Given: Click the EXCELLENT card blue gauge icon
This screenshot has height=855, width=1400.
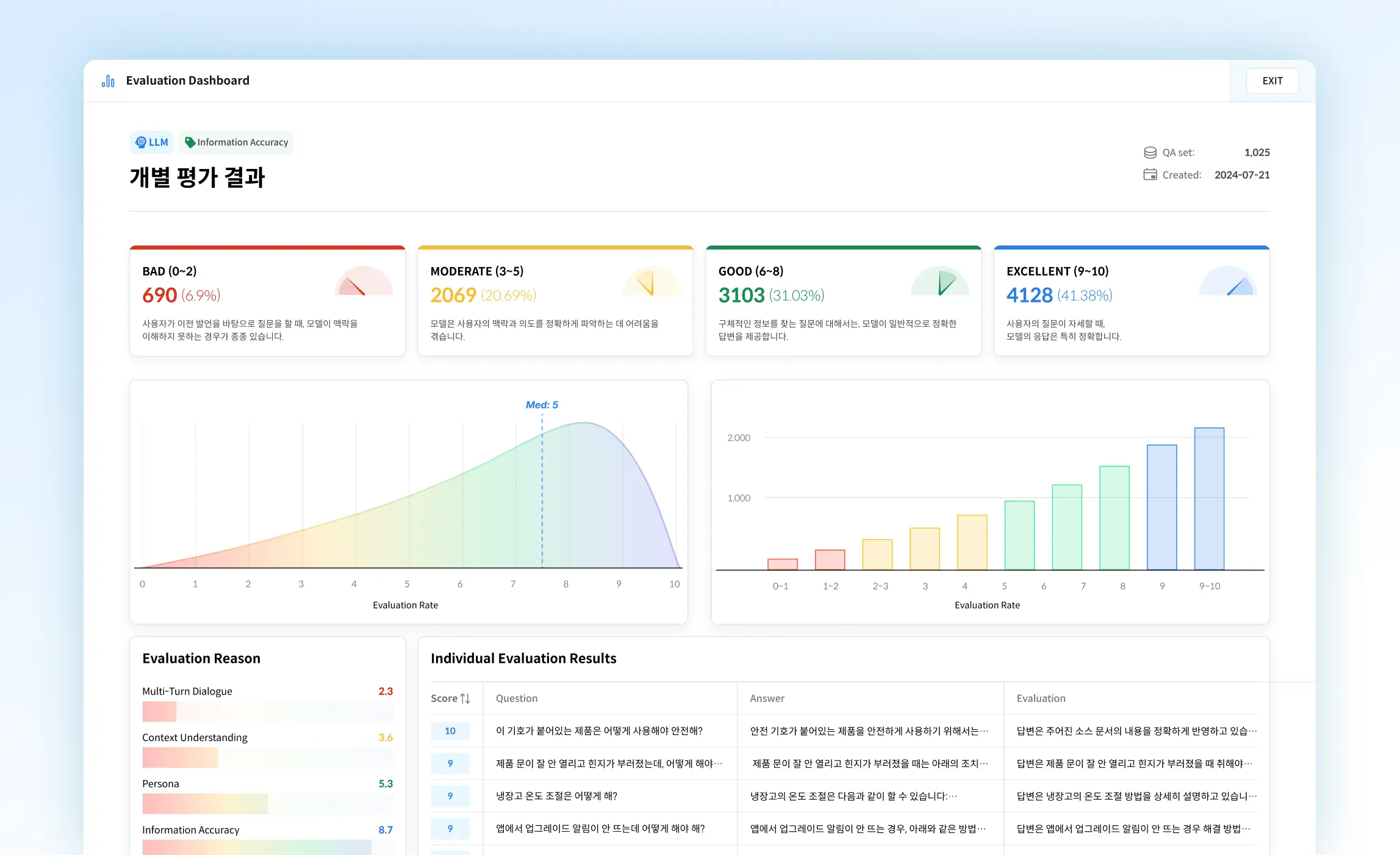Looking at the screenshot, I should [1228, 281].
